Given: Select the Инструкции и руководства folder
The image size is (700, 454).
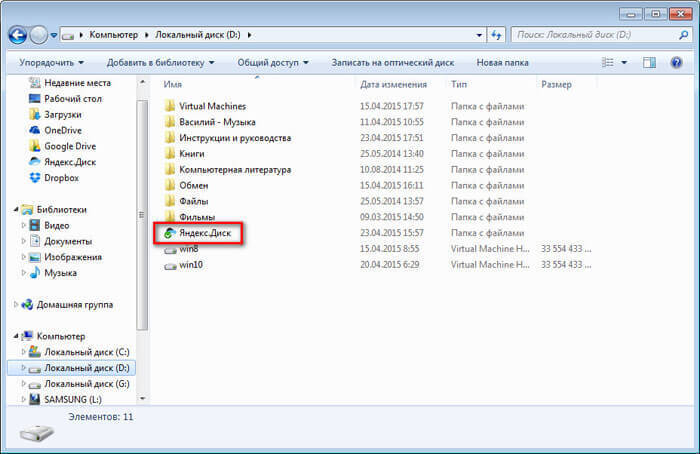Looking at the screenshot, I should pyautogui.click(x=228, y=138).
